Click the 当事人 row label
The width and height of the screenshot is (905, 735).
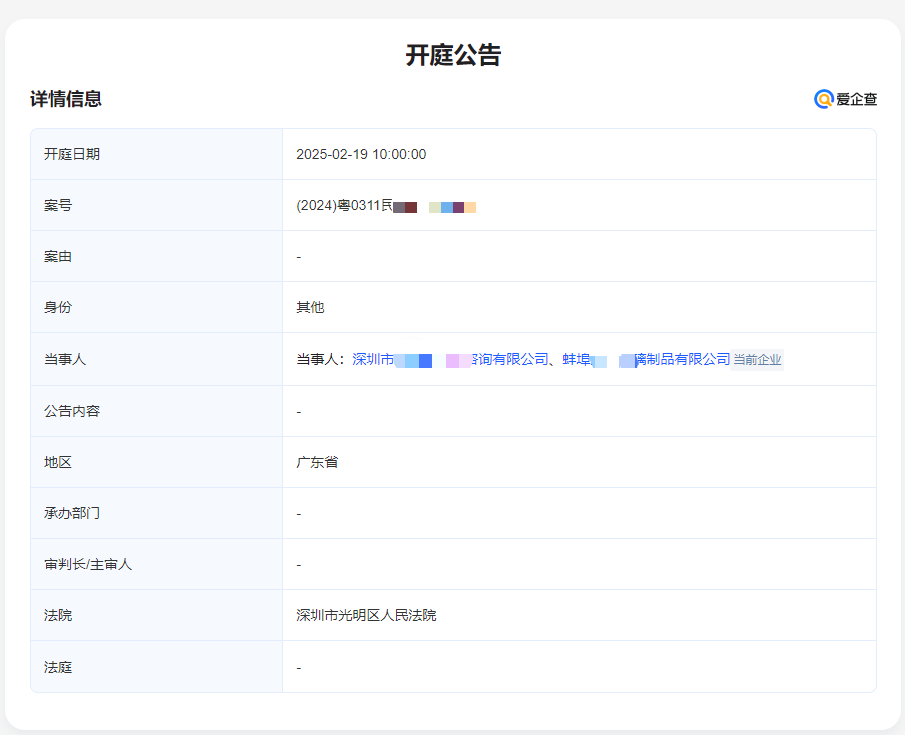pos(65,359)
